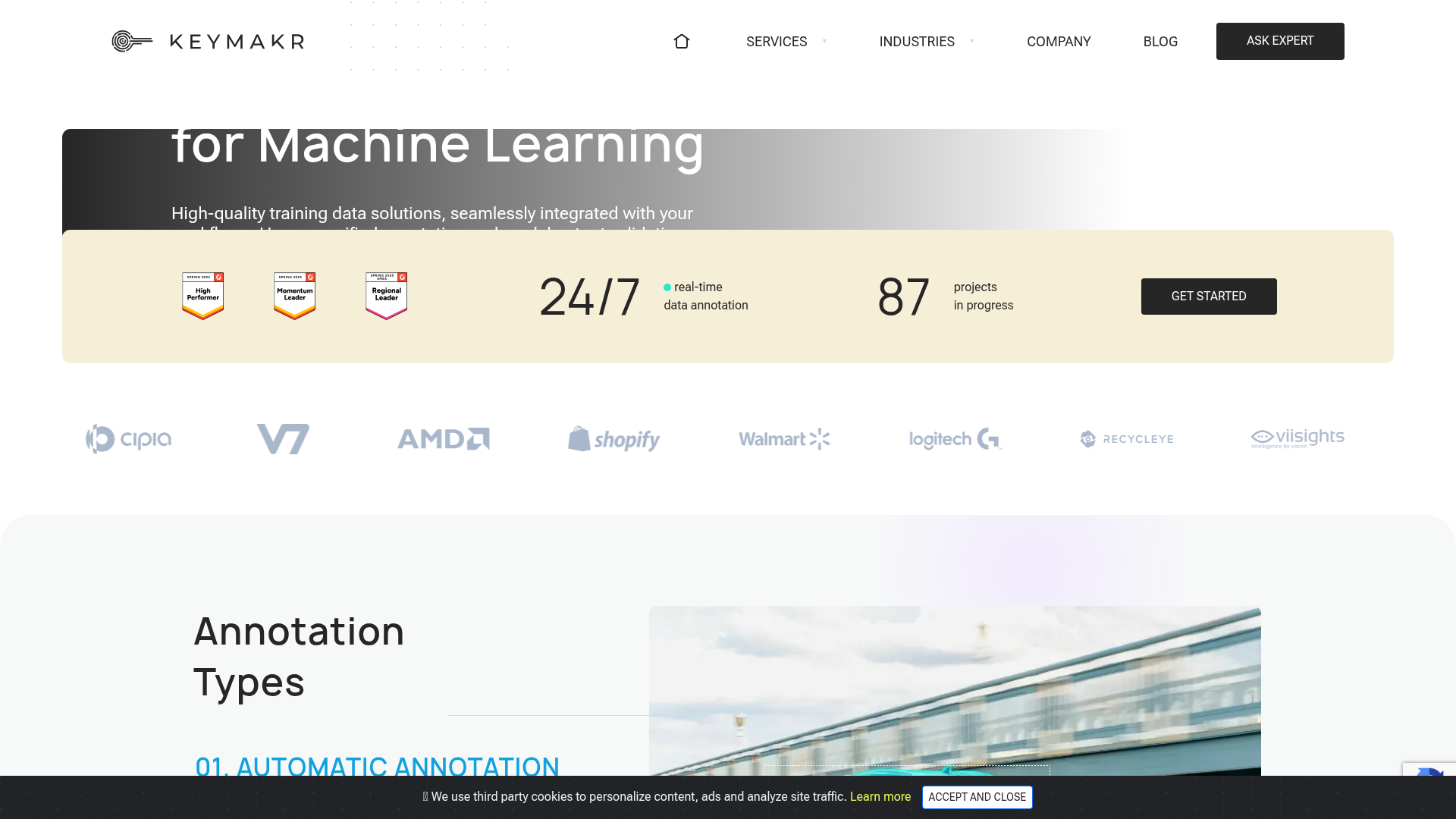Screen dimensions: 1456x819
Task: Click the viisights partner logo
Action: [x=1297, y=438]
